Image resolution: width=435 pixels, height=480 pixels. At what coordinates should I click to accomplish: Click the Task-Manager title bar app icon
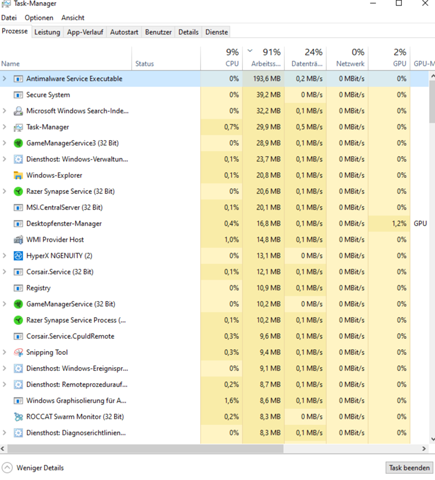pos(6,3)
